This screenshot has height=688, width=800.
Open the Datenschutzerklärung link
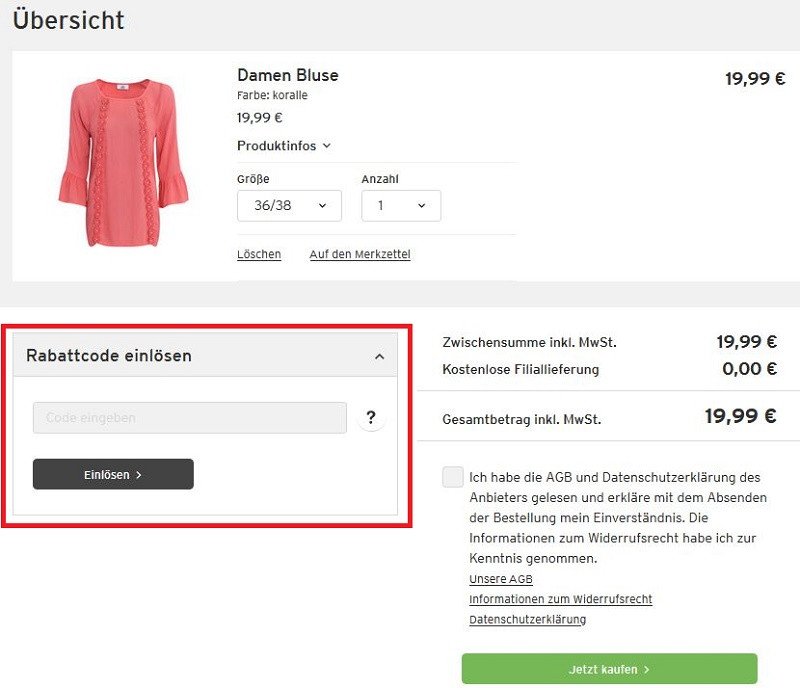[527, 620]
